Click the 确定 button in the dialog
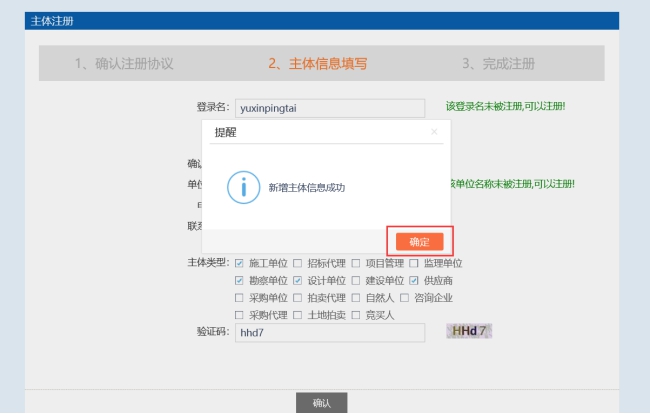 coord(419,241)
